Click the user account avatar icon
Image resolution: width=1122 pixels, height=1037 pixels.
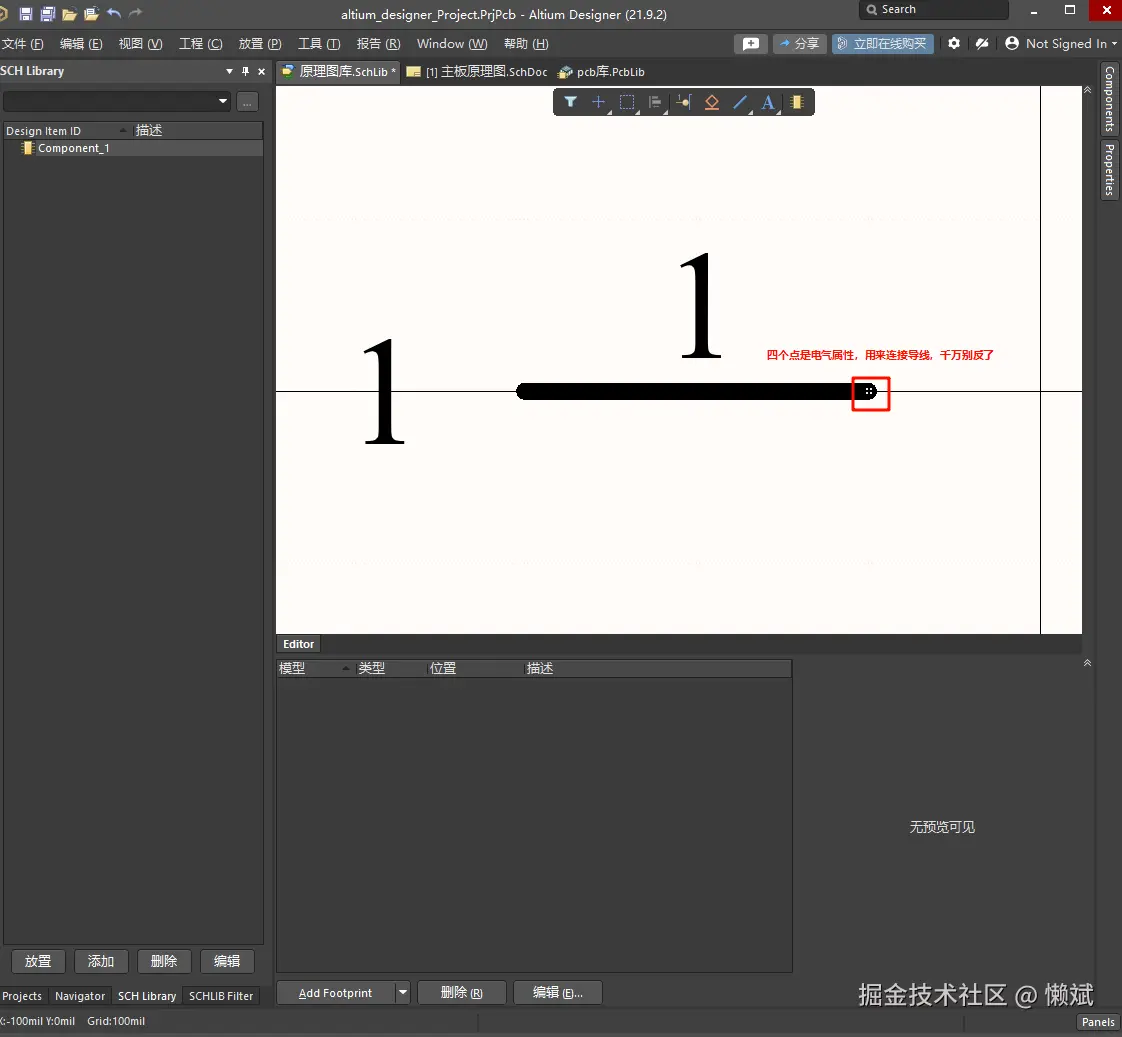[x=1012, y=44]
